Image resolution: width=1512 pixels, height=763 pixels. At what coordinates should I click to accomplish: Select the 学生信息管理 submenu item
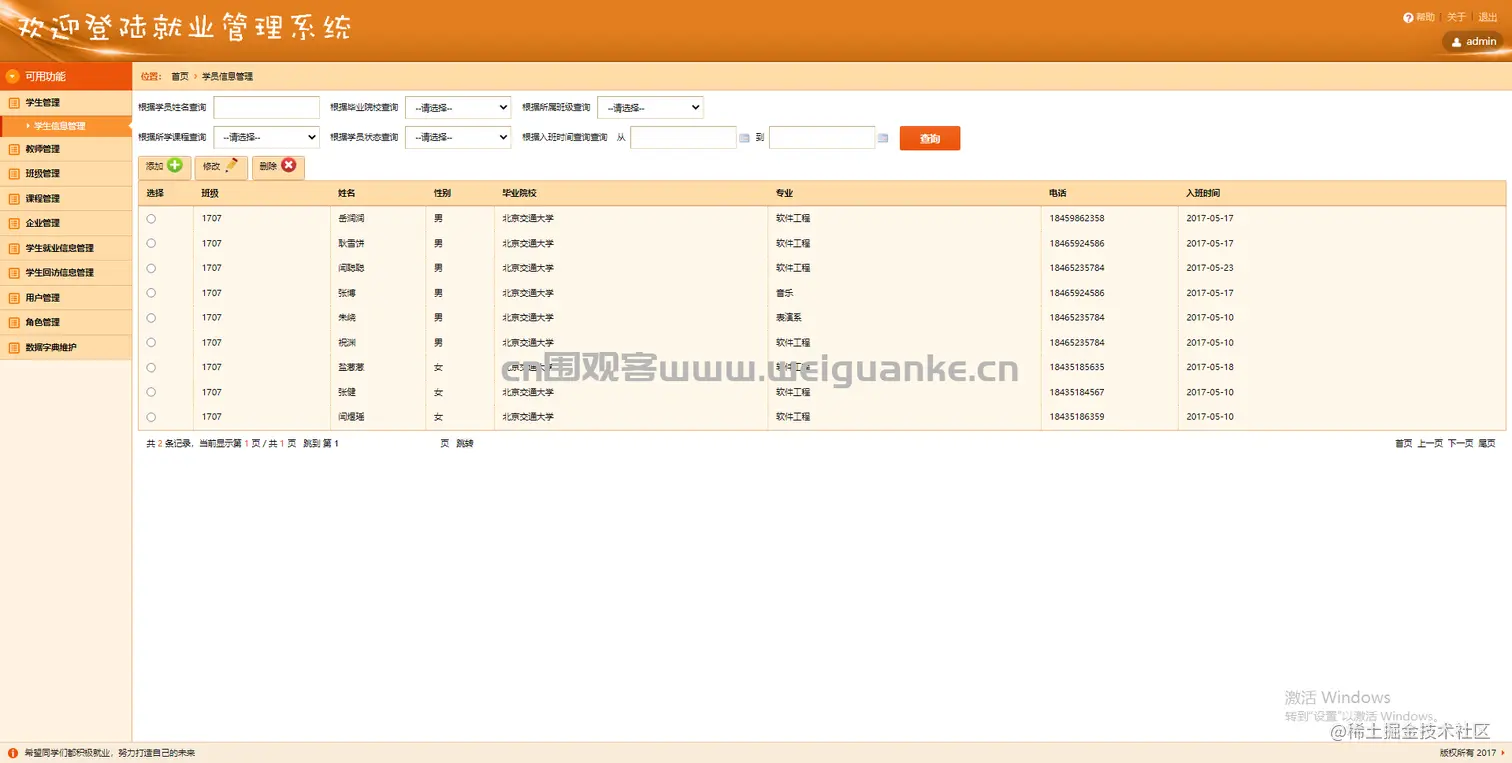(66, 126)
